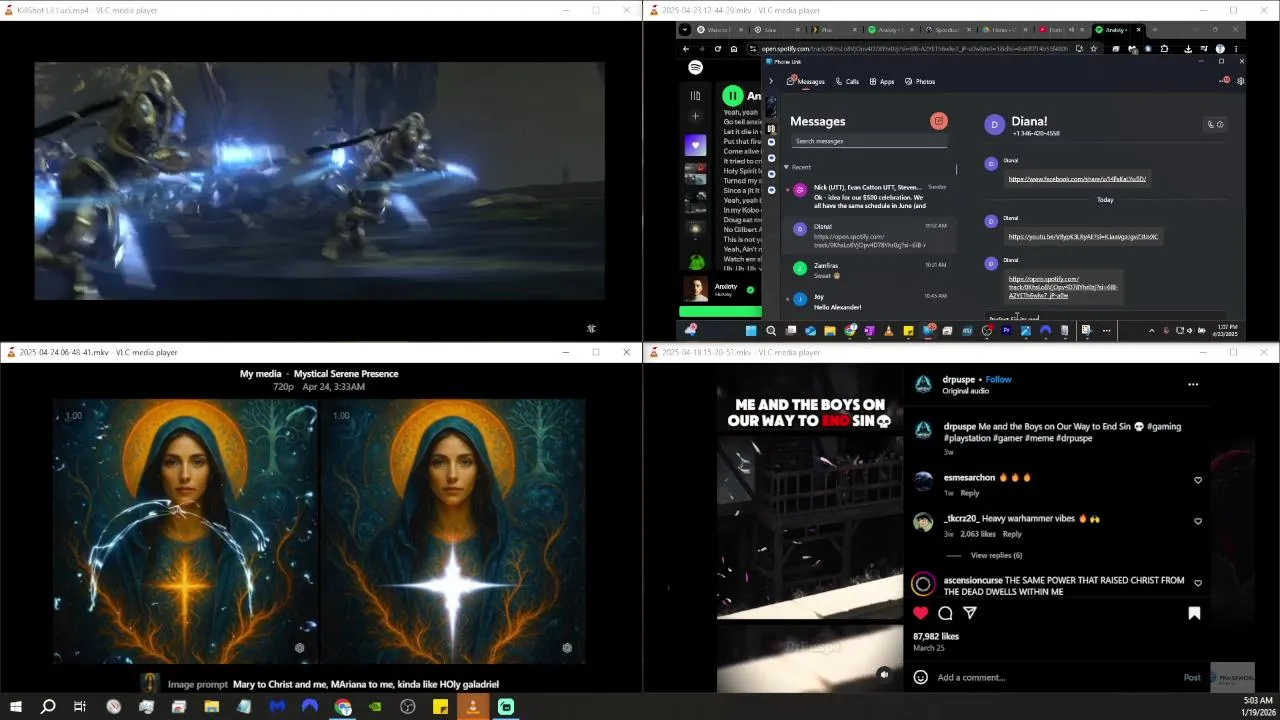The image size is (1280, 720).
Task: Pause the Anxiety track with Spotify's green button
Action: coord(733,96)
